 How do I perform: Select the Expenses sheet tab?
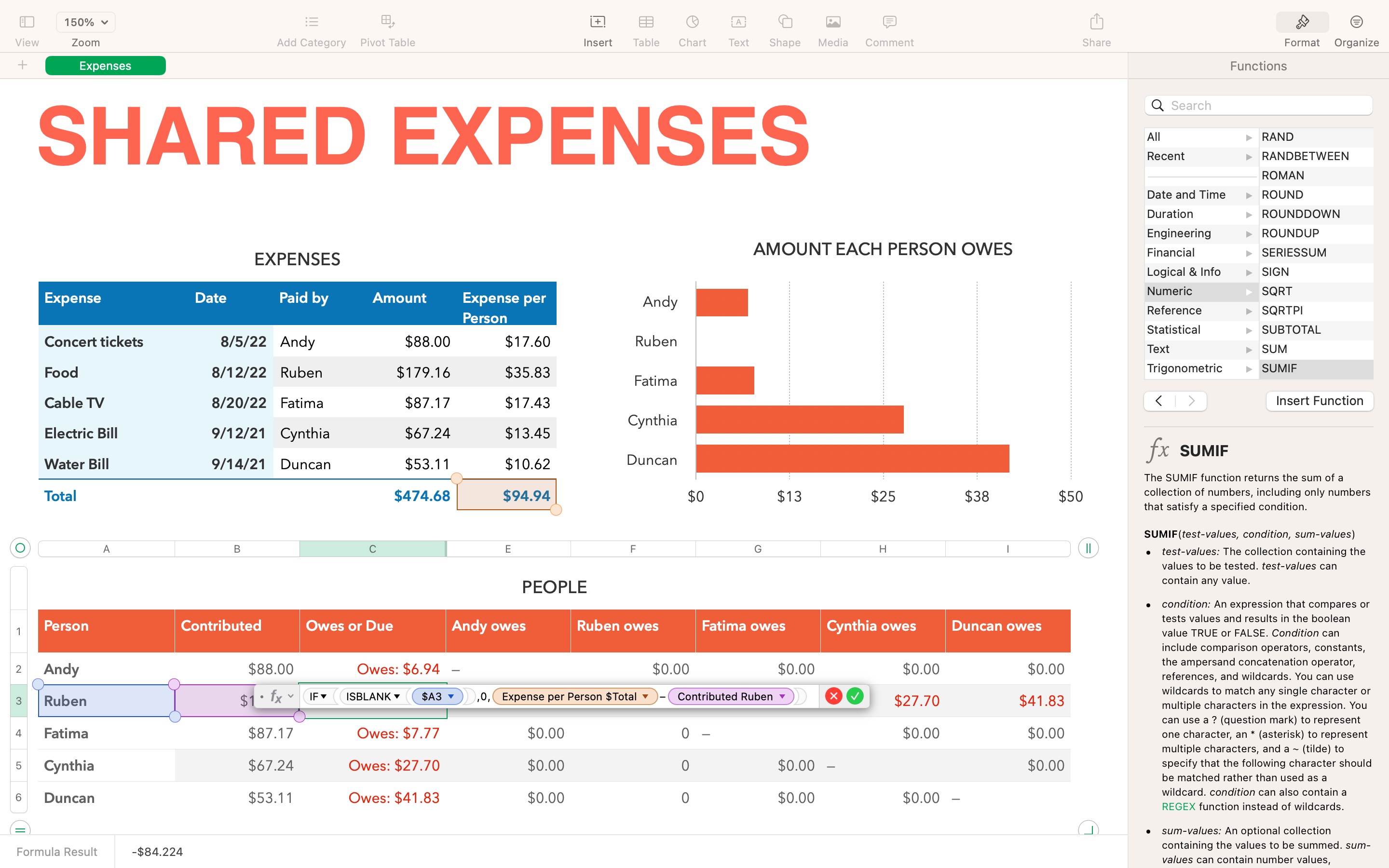[104, 64]
